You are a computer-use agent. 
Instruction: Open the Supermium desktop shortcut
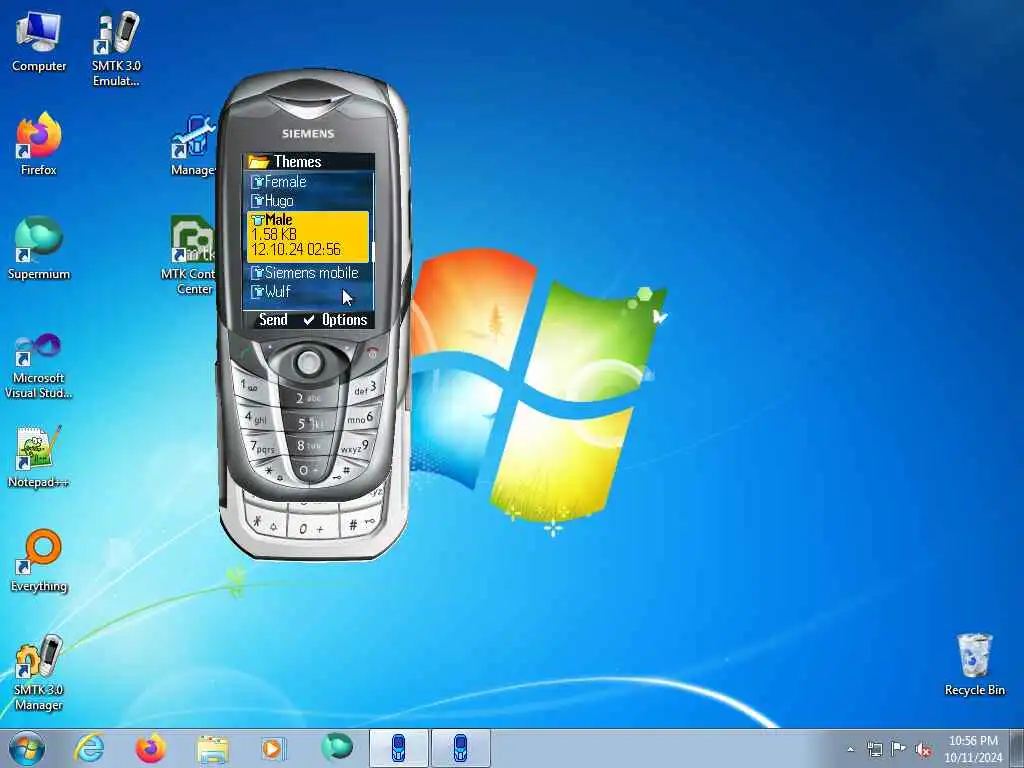point(39,248)
